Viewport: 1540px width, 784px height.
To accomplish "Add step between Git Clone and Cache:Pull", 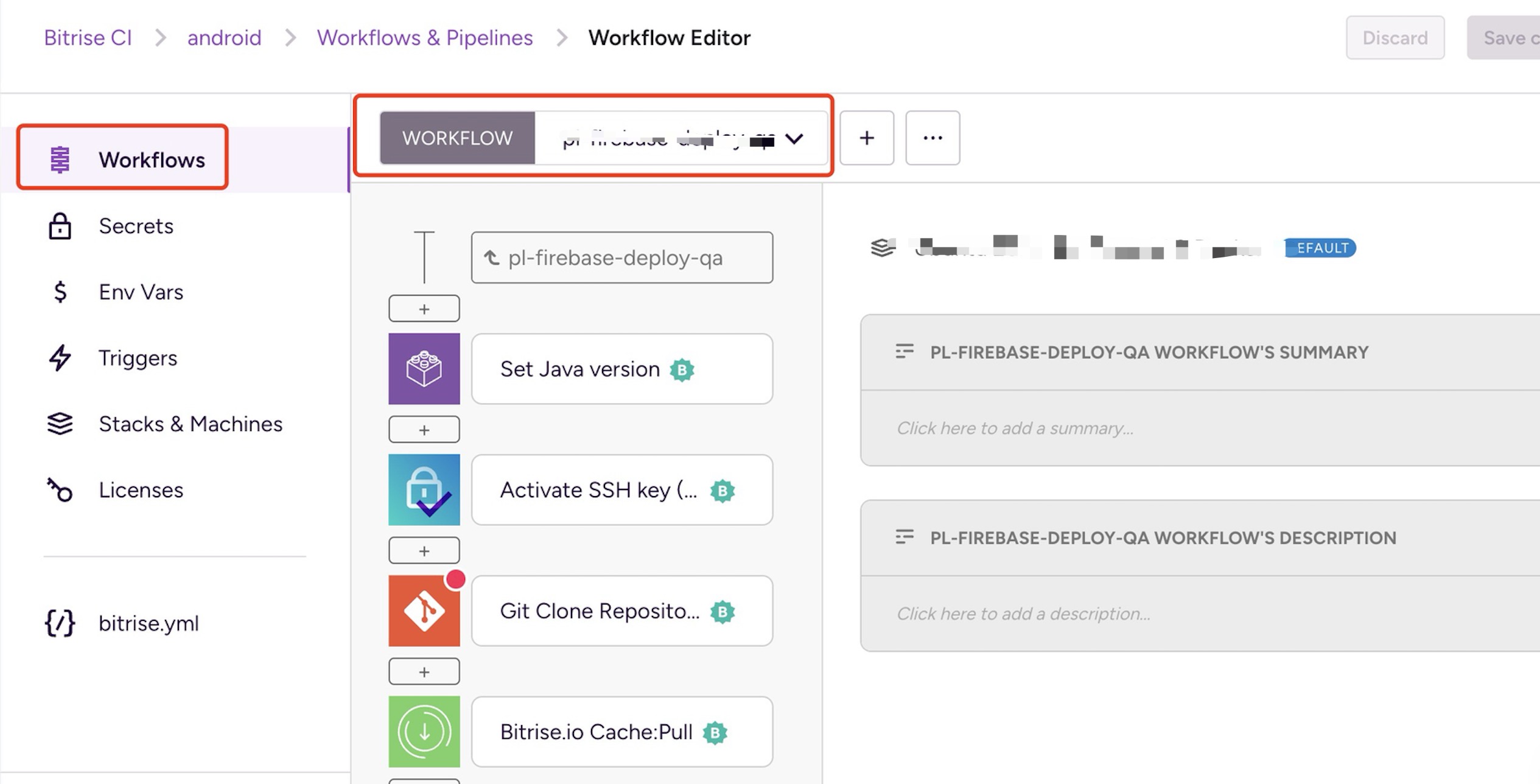I will pos(424,672).
